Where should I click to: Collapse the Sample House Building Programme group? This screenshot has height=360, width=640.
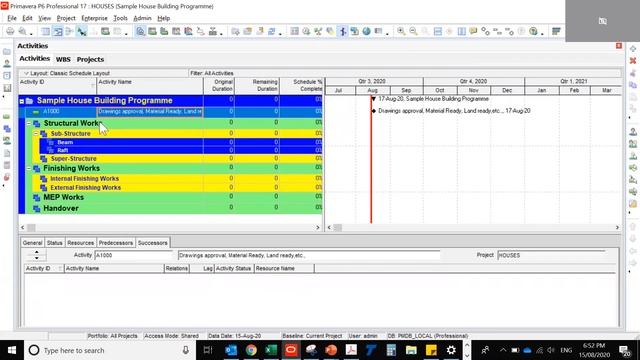[x=22, y=101]
